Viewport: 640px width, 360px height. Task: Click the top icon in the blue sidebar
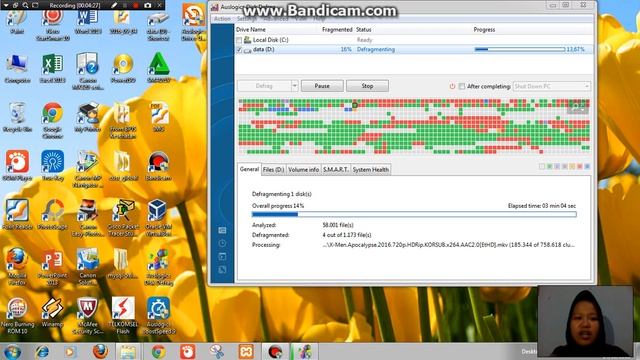pyautogui.click(x=222, y=231)
